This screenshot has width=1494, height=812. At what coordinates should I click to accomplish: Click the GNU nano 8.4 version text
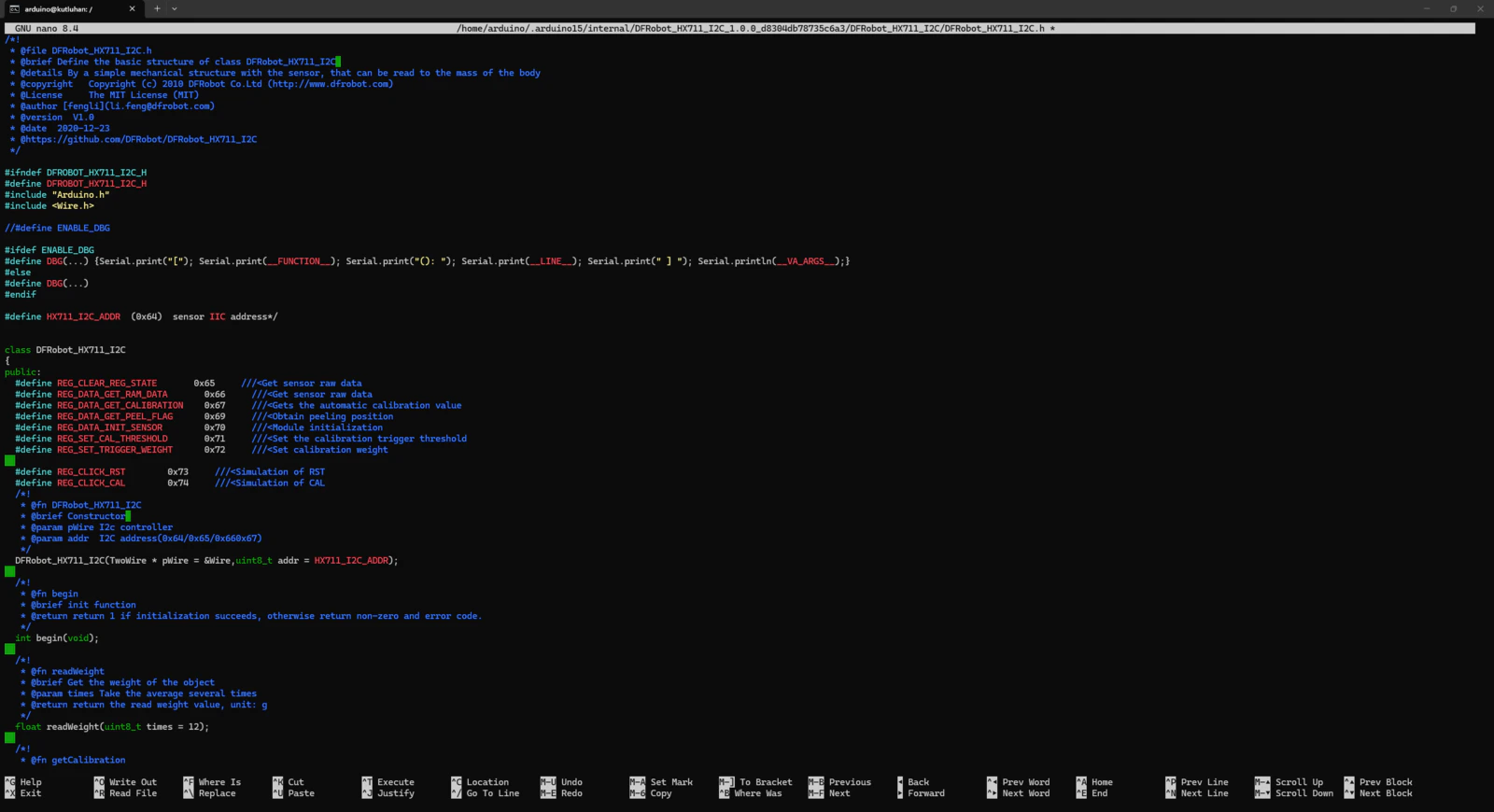point(47,28)
